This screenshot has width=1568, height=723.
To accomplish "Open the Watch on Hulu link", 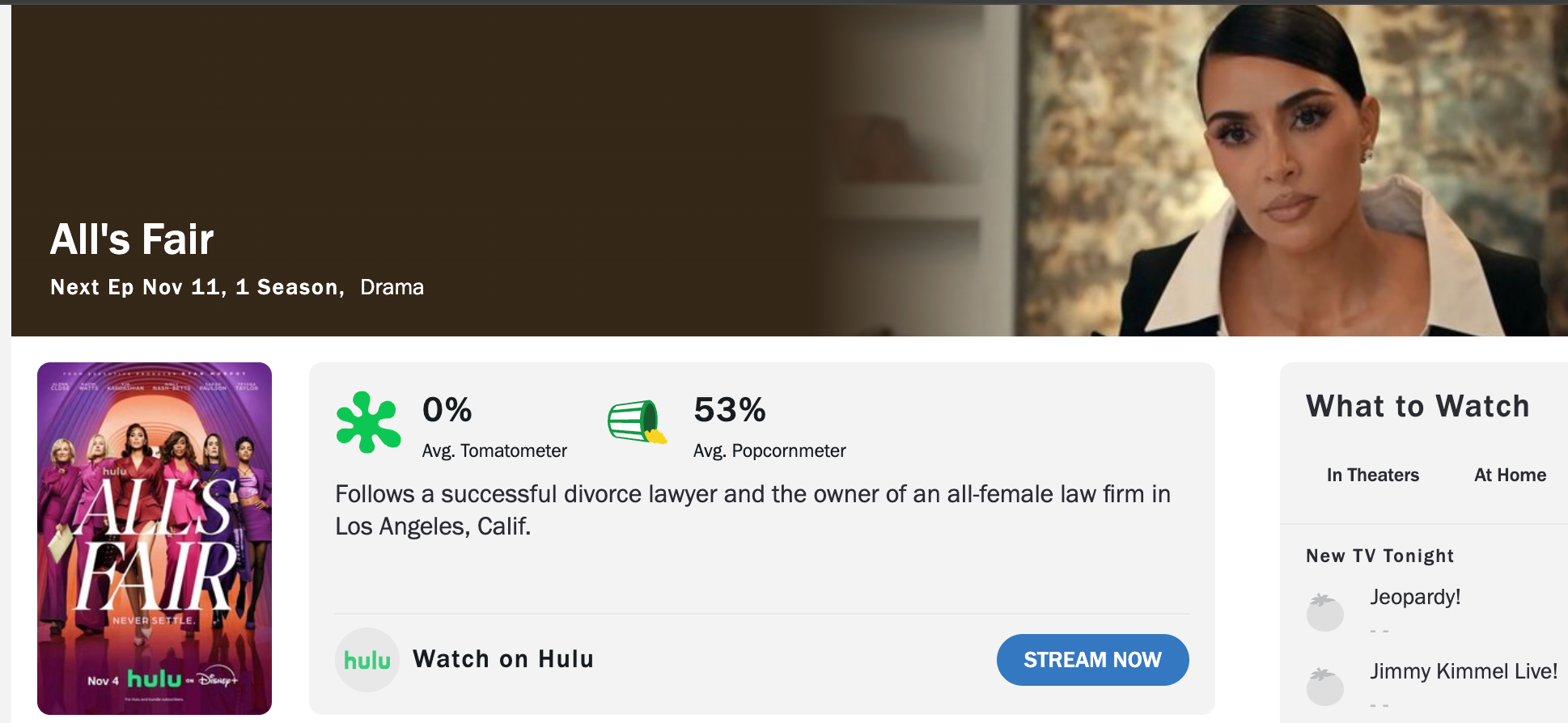I will click(502, 659).
